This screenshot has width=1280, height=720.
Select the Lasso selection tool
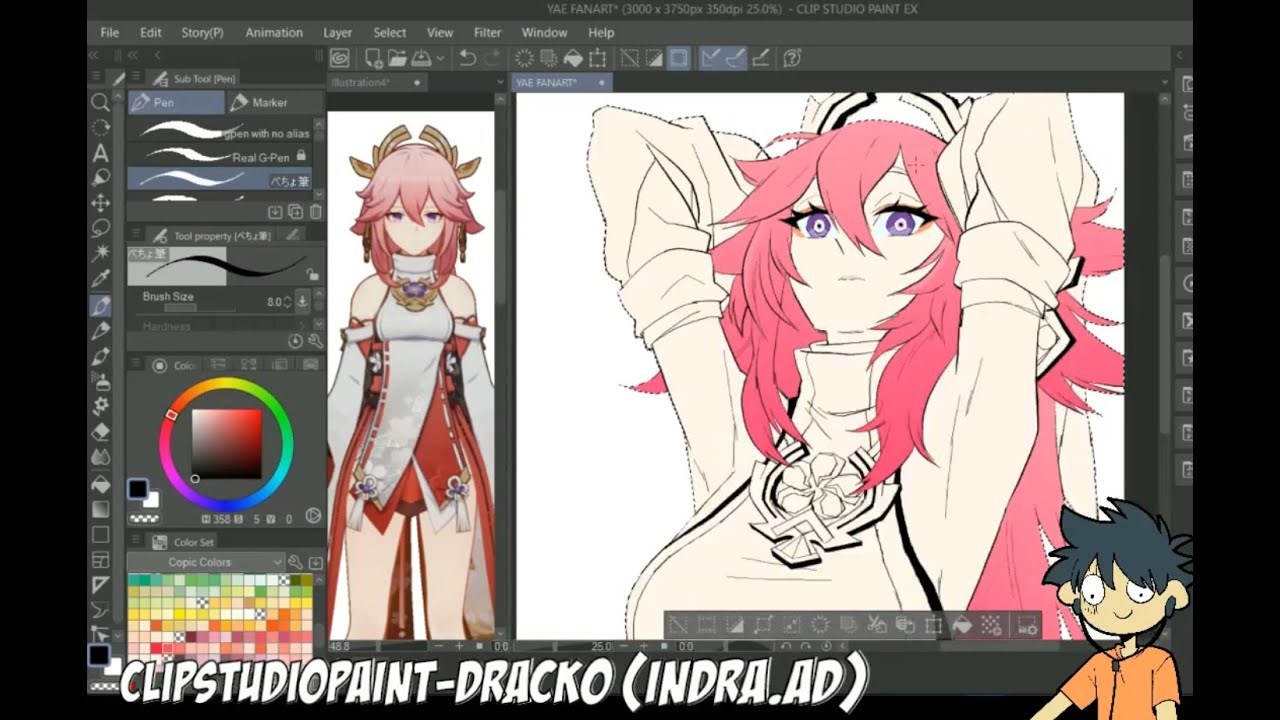coord(100,228)
